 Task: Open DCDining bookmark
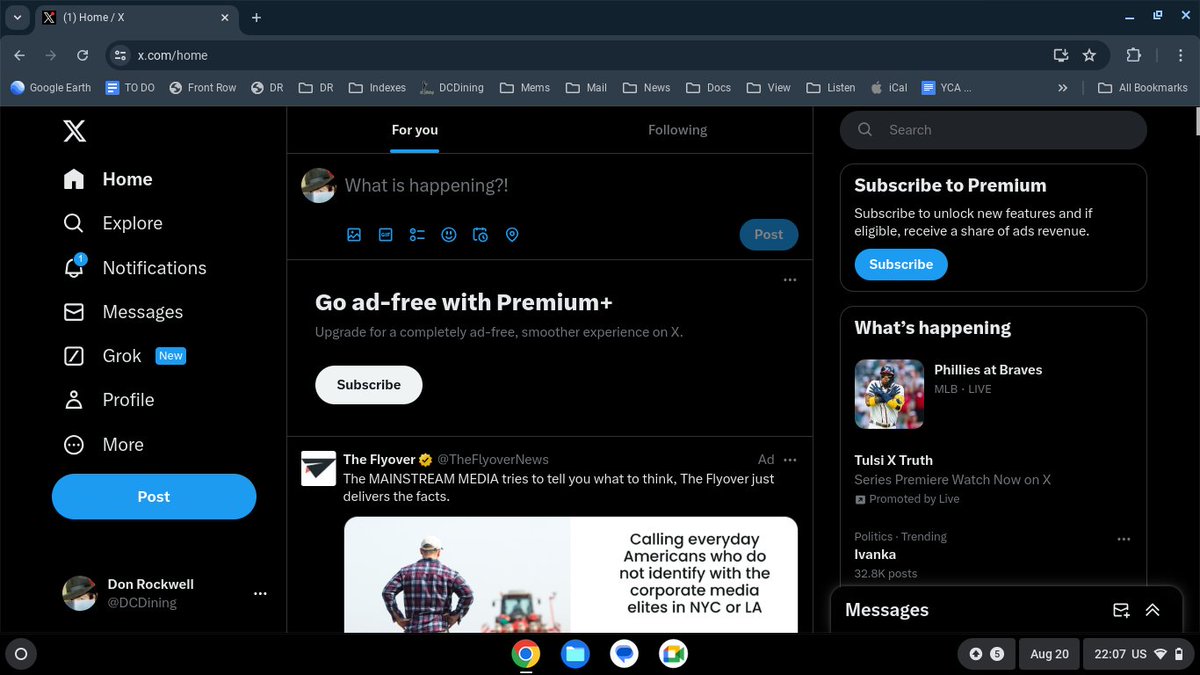point(451,87)
